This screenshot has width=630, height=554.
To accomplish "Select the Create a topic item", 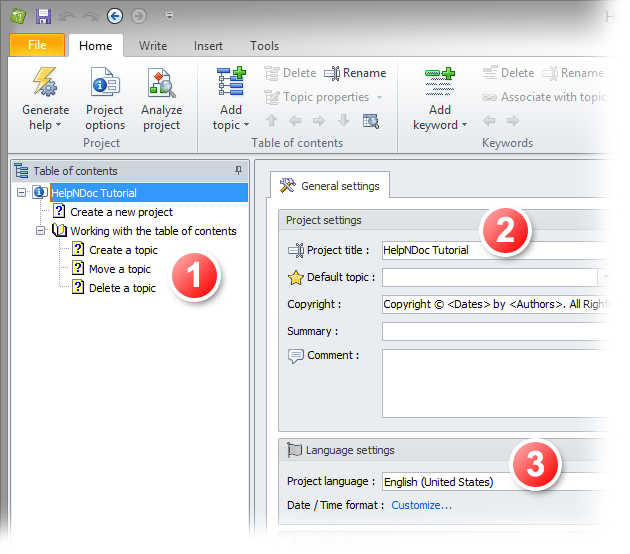I will (123, 250).
